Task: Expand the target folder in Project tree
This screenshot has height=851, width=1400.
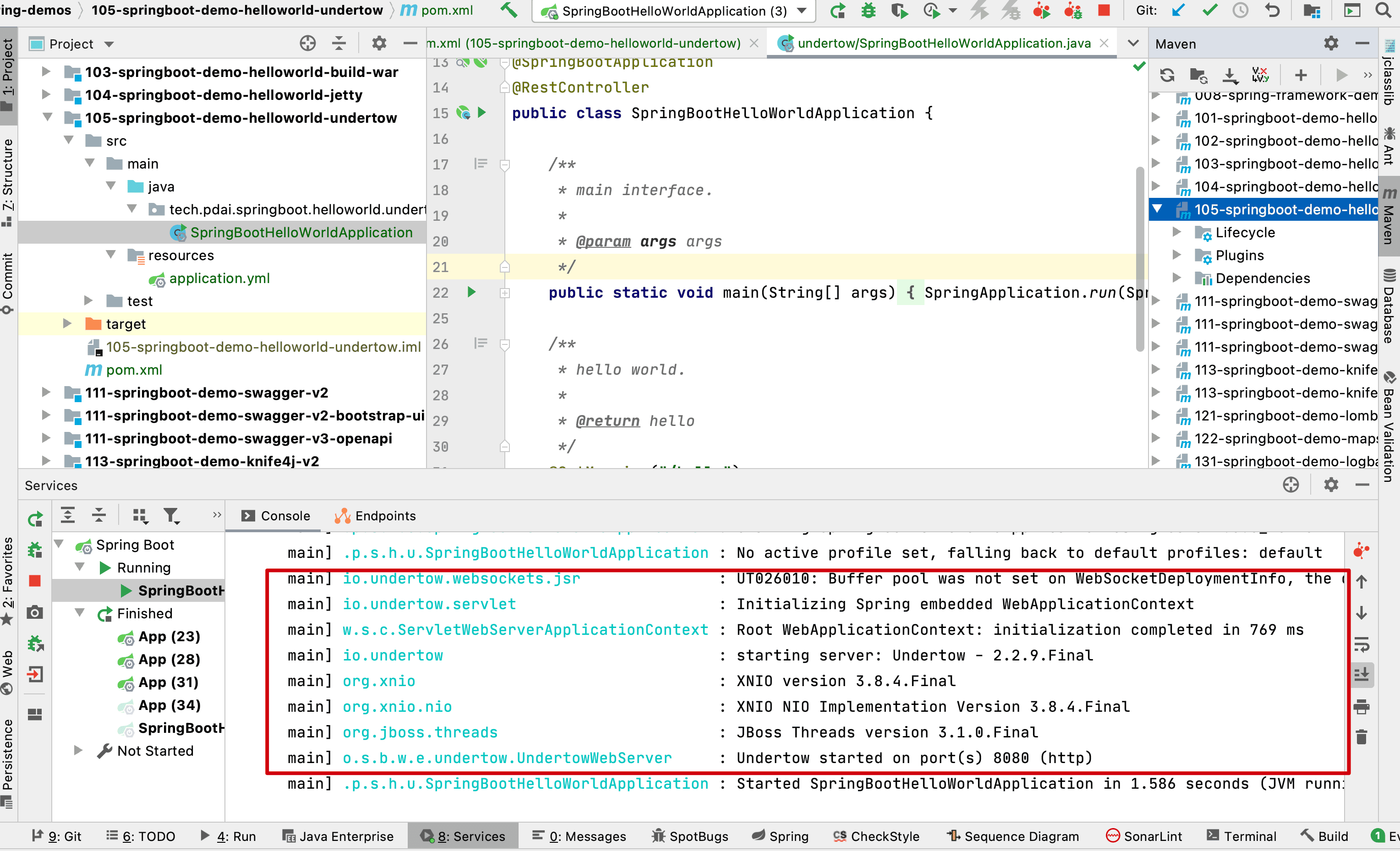Action: pyautogui.click(x=67, y=324)
